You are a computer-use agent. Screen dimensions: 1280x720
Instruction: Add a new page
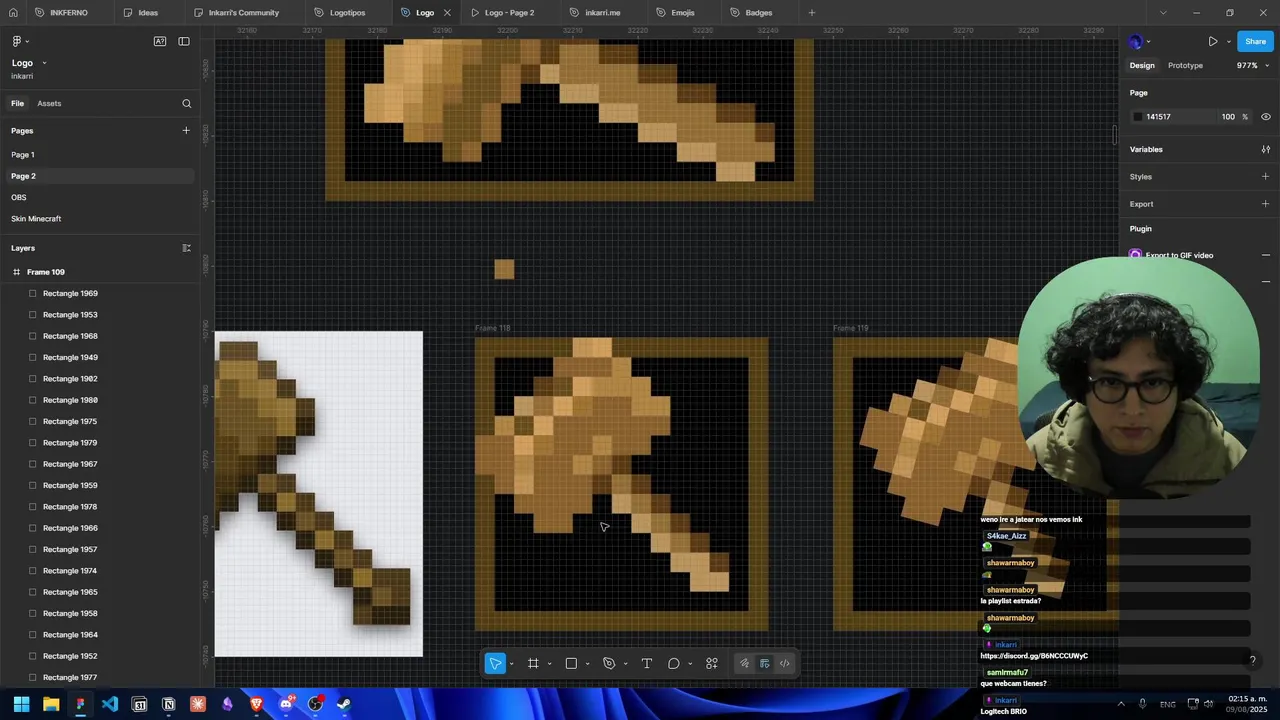[186, 131]
